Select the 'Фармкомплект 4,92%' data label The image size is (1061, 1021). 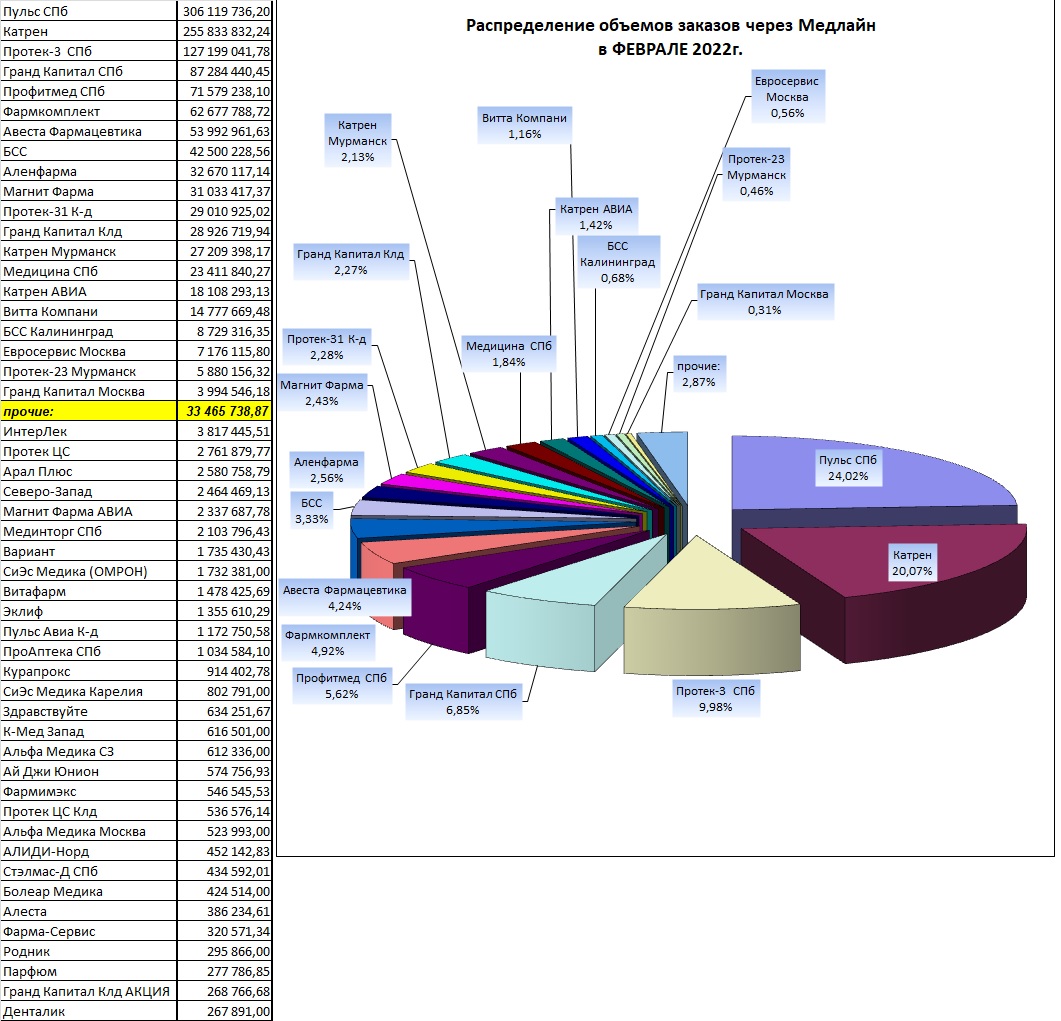click(x=328, y=643)
